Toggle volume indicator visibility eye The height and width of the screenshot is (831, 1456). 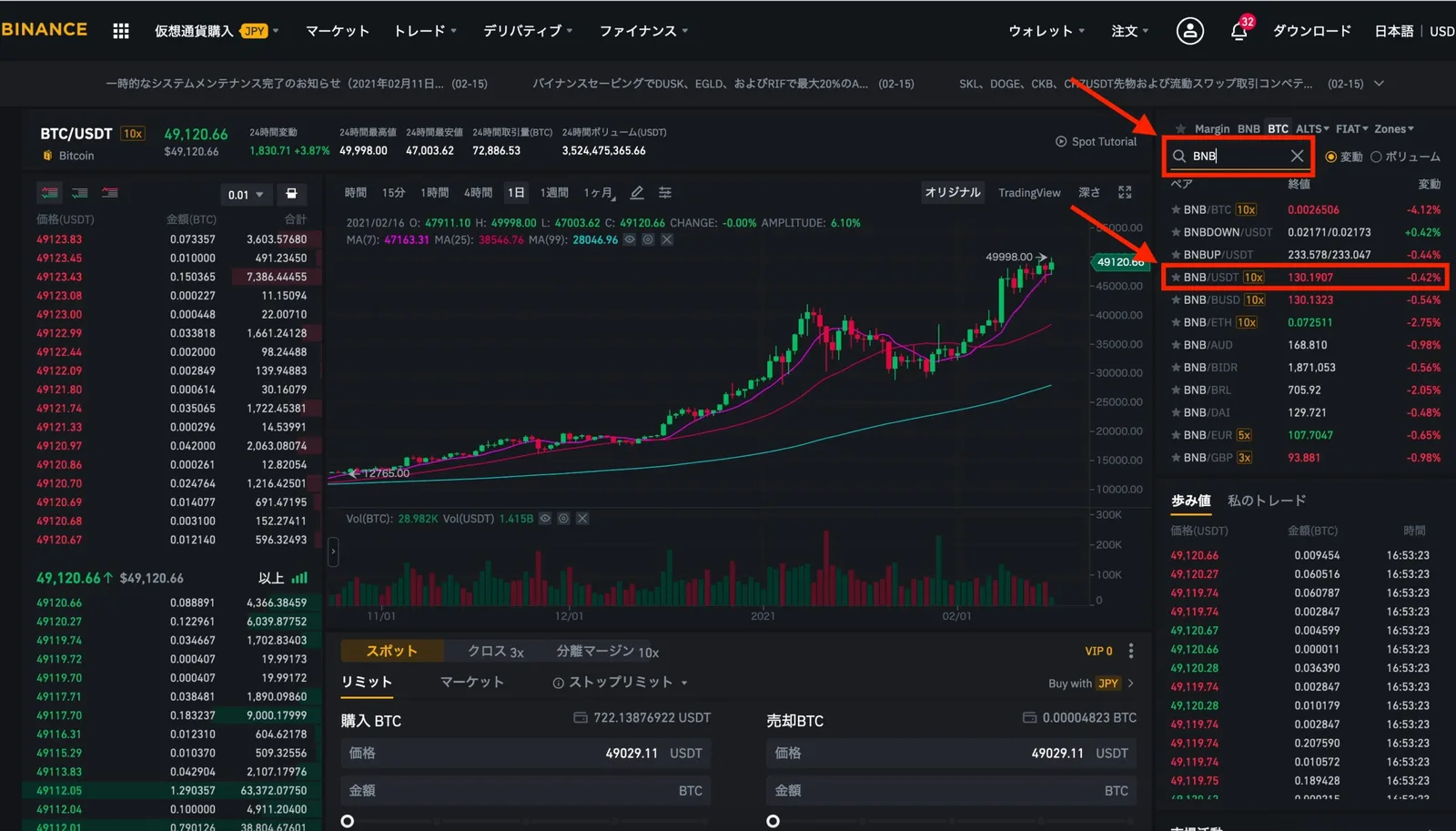click(x=544, y=519)
